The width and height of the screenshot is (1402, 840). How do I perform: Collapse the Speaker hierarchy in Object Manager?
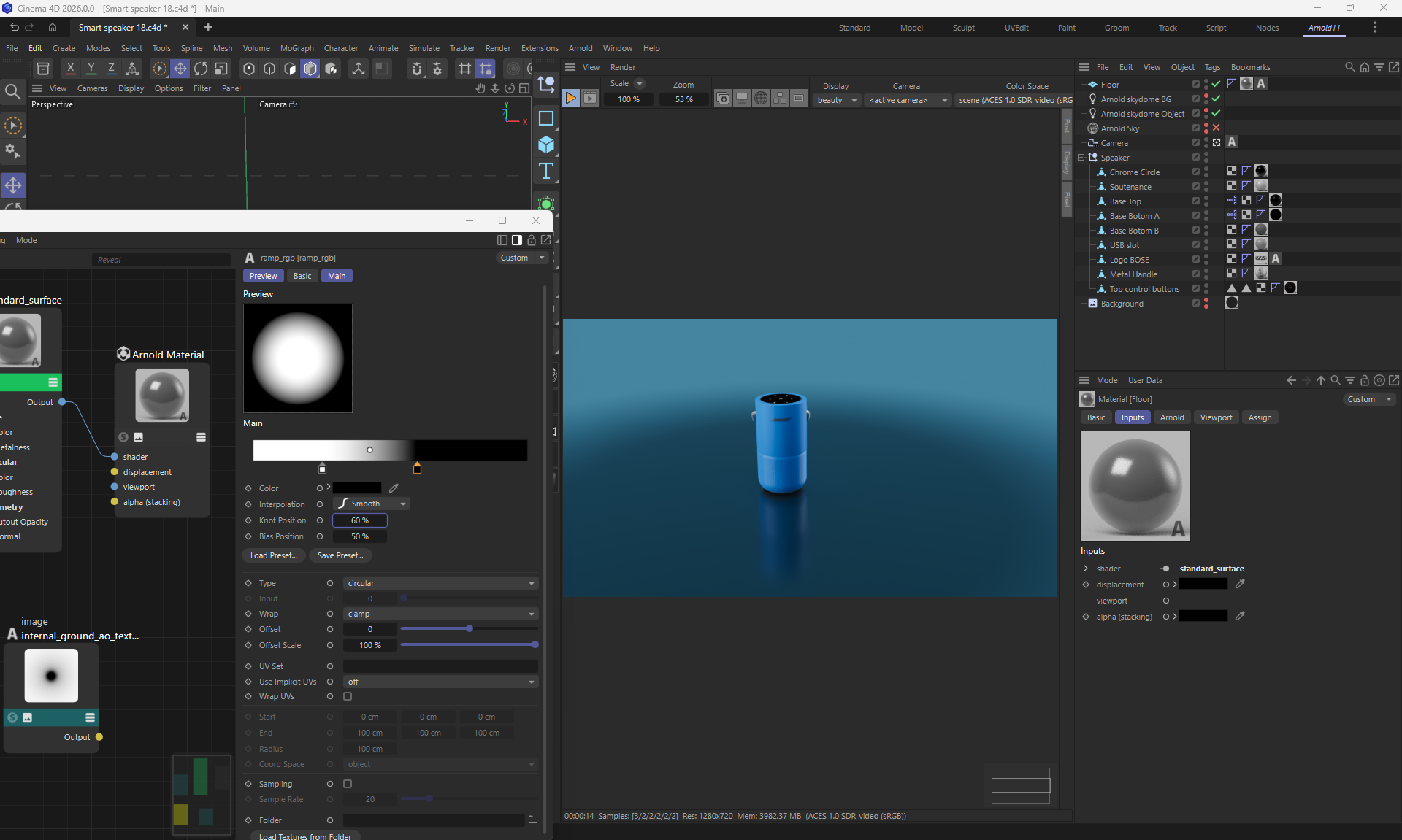[1081, 158]
